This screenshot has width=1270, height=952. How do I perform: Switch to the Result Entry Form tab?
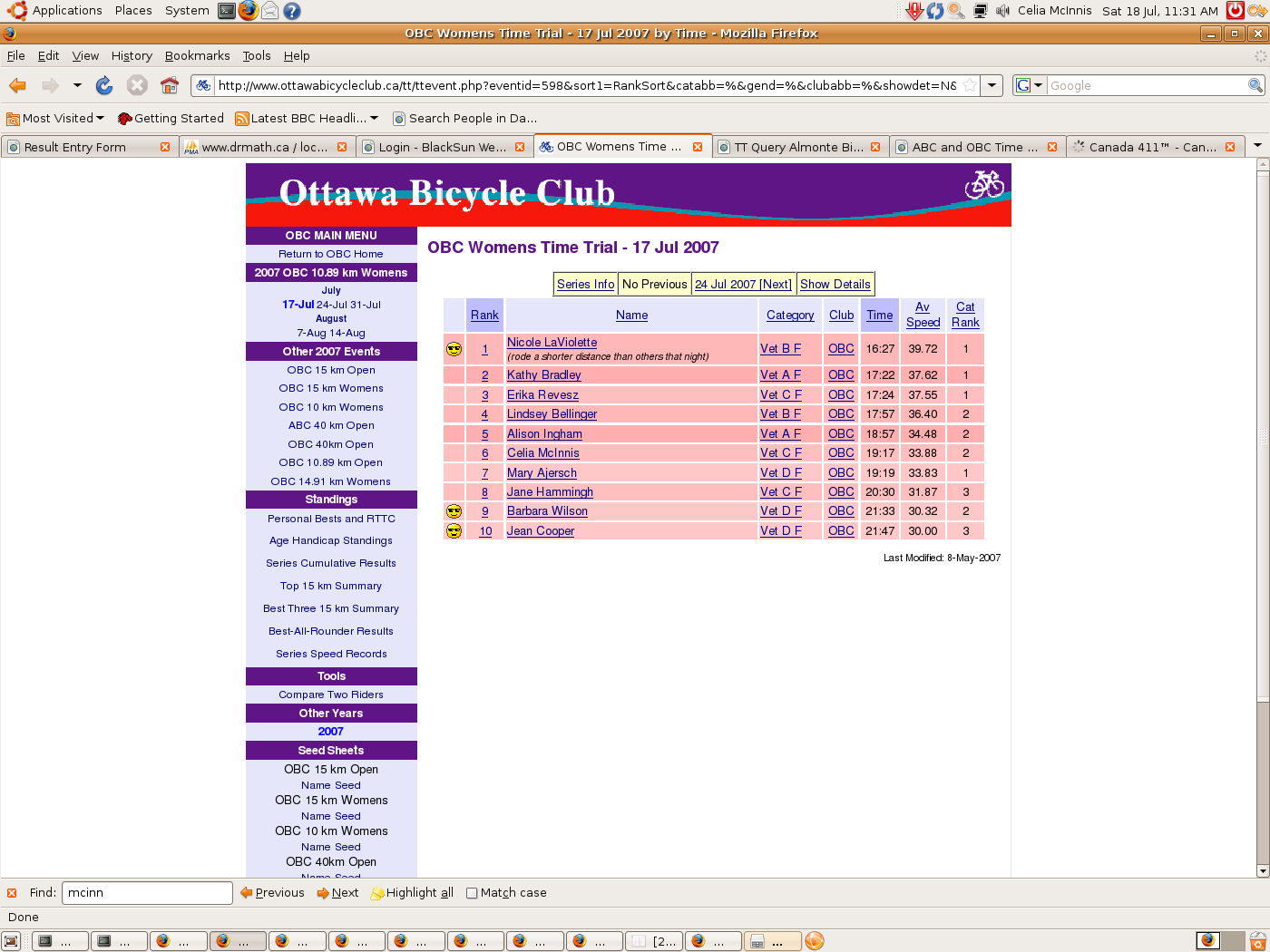click(x=75, y=147)
